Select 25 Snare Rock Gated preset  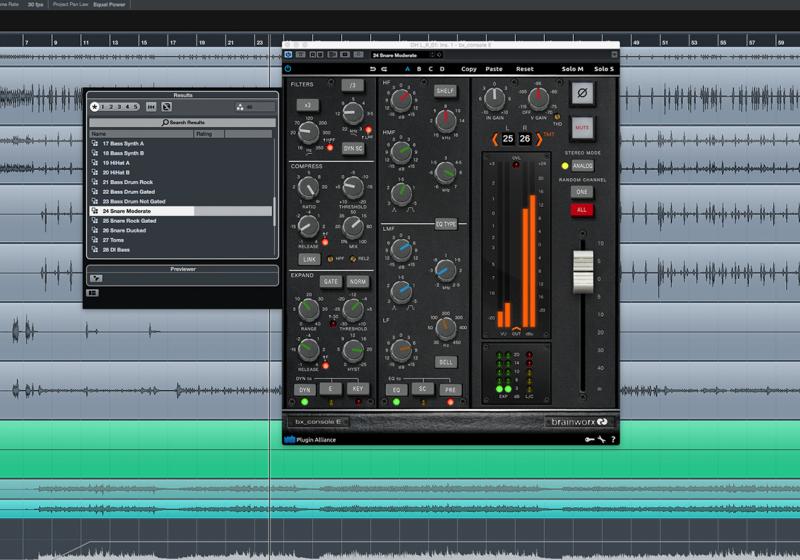pos(130,220)
